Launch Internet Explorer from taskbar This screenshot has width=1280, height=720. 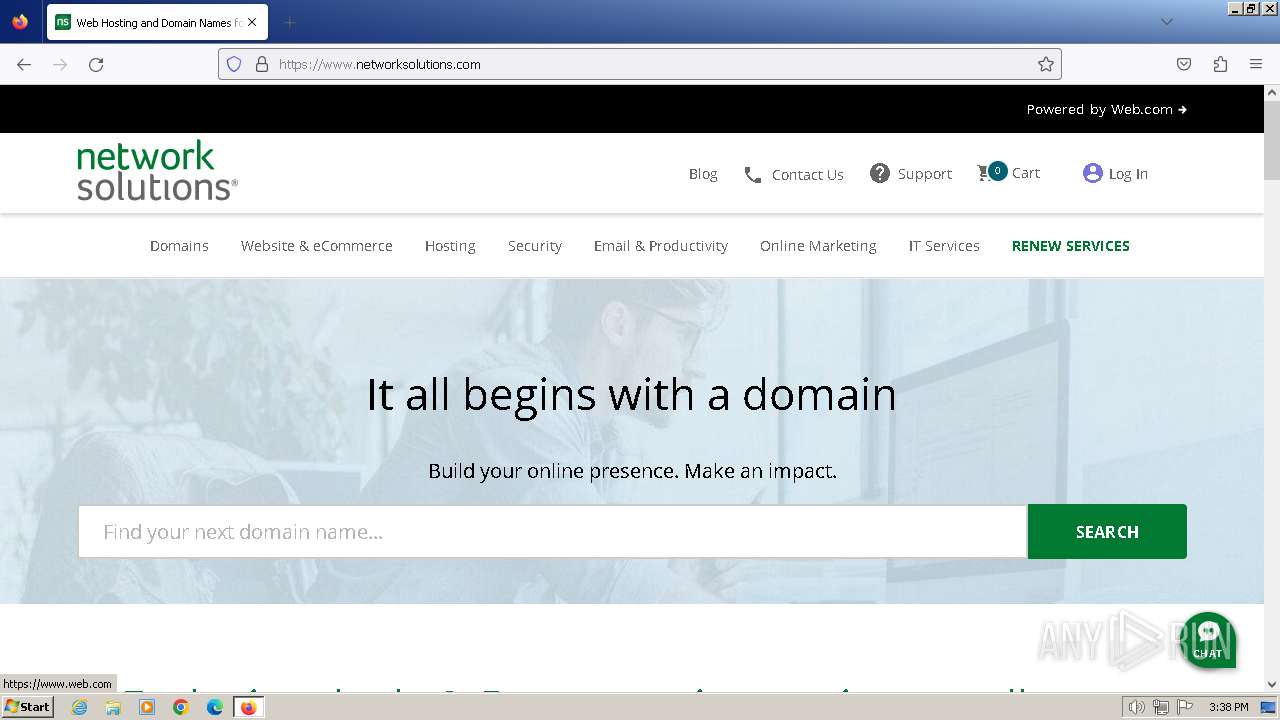(x=80, y=707)
